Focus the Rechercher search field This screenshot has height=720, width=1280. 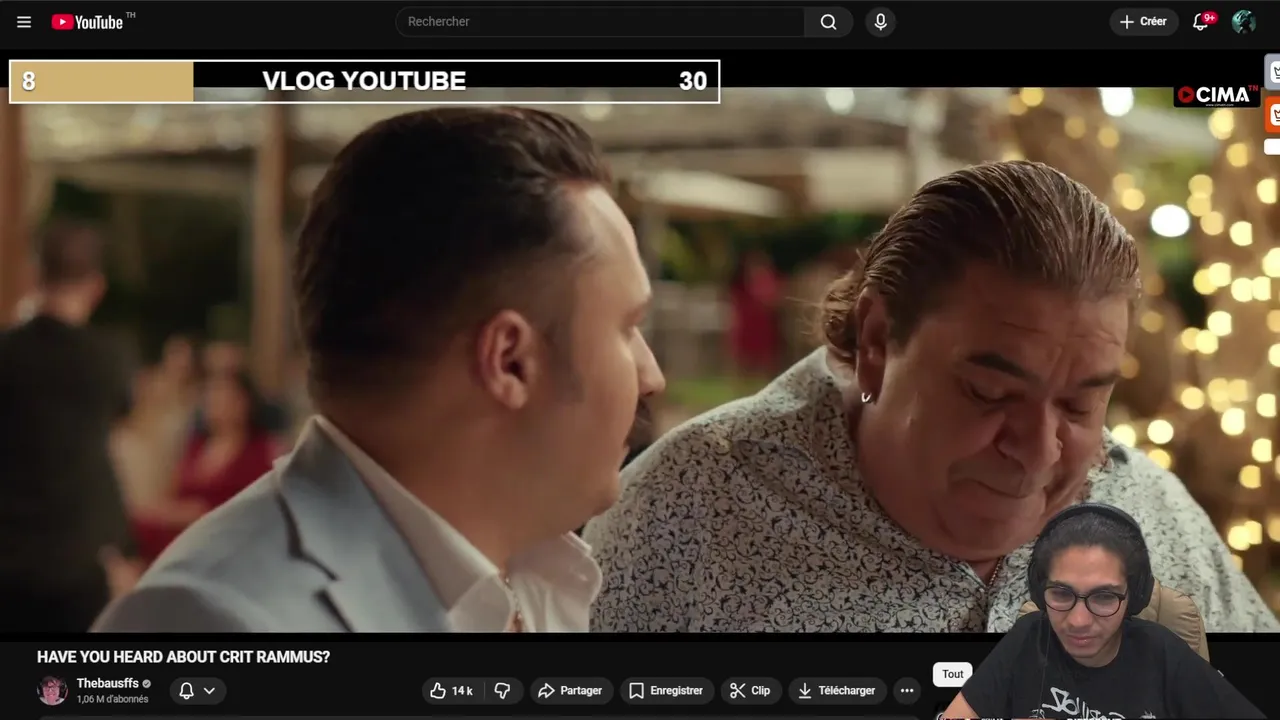(600, 22)
